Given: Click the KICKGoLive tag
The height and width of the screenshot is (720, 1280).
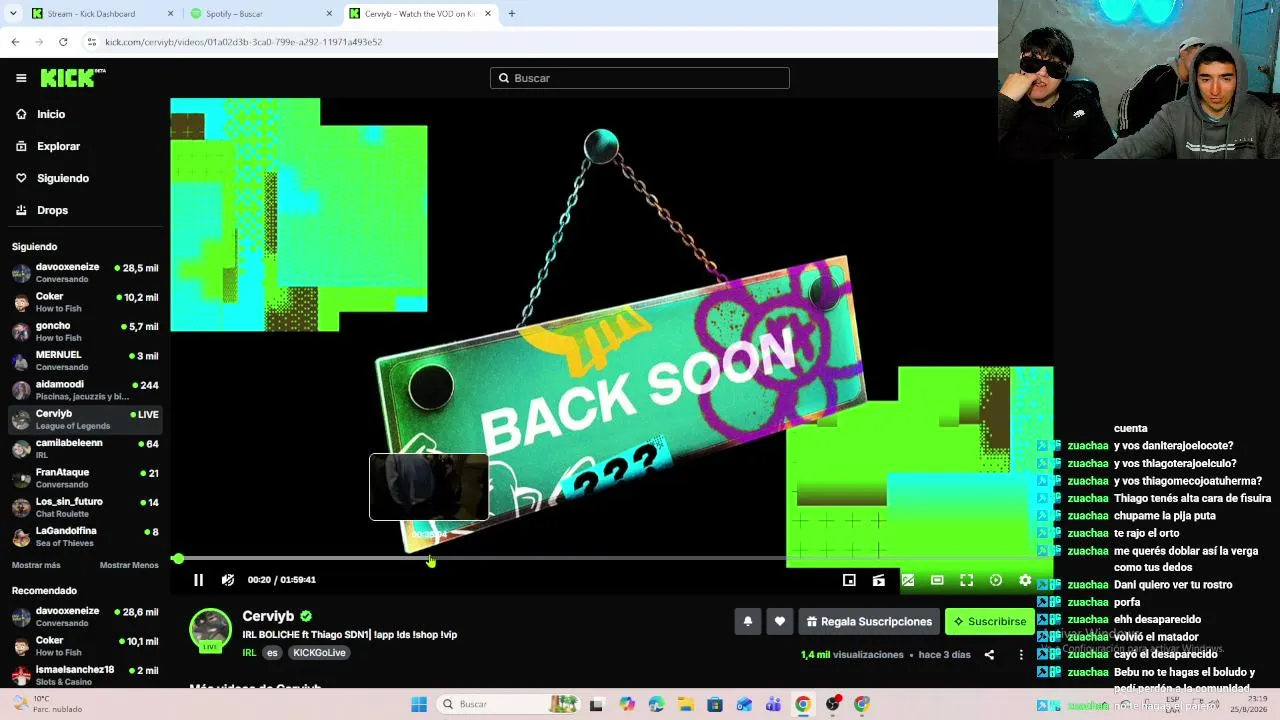Looking at the screenshot, I should 319,653.
